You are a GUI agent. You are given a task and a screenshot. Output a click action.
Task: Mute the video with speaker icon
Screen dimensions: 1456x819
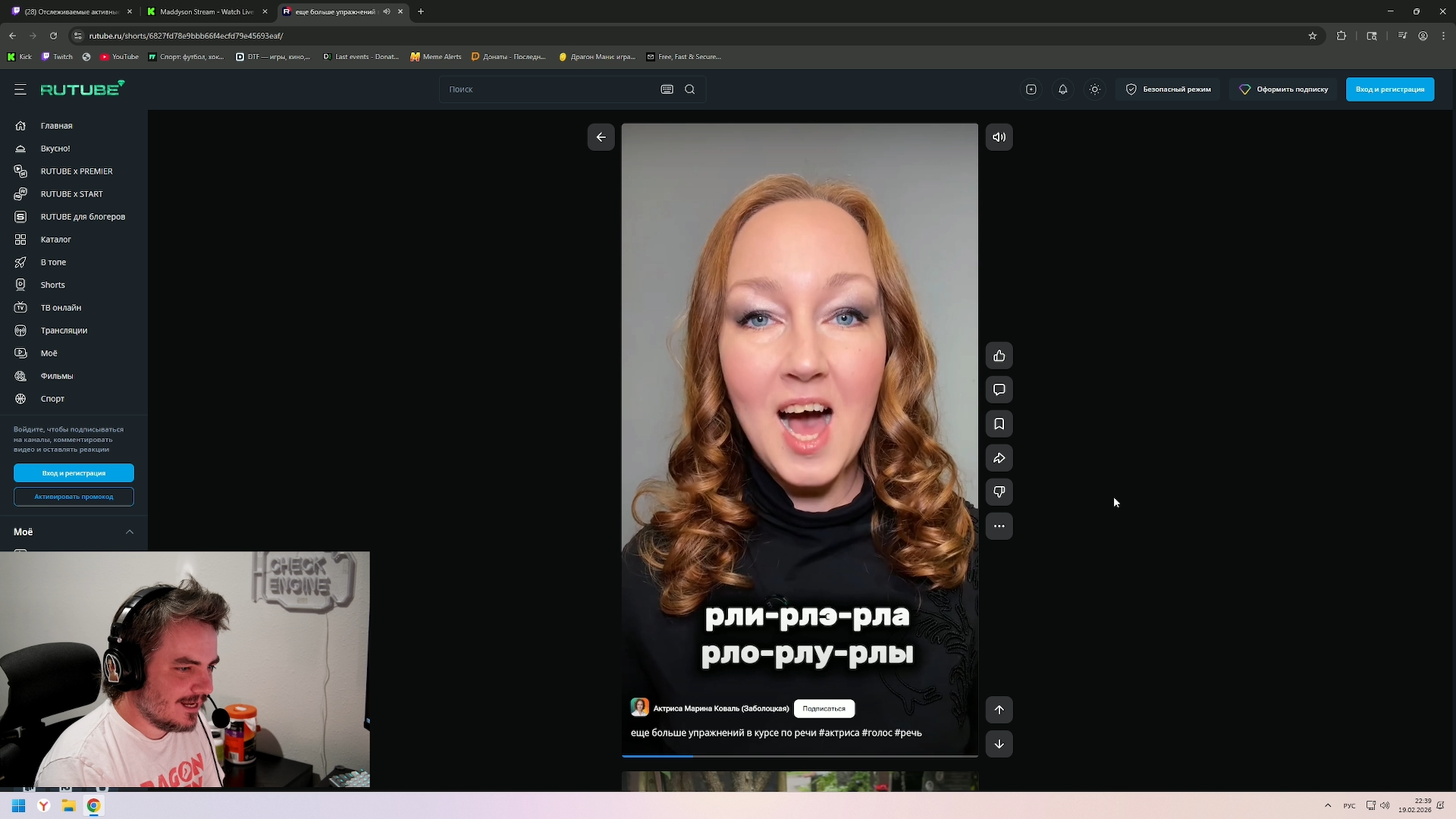coord(999,137)
